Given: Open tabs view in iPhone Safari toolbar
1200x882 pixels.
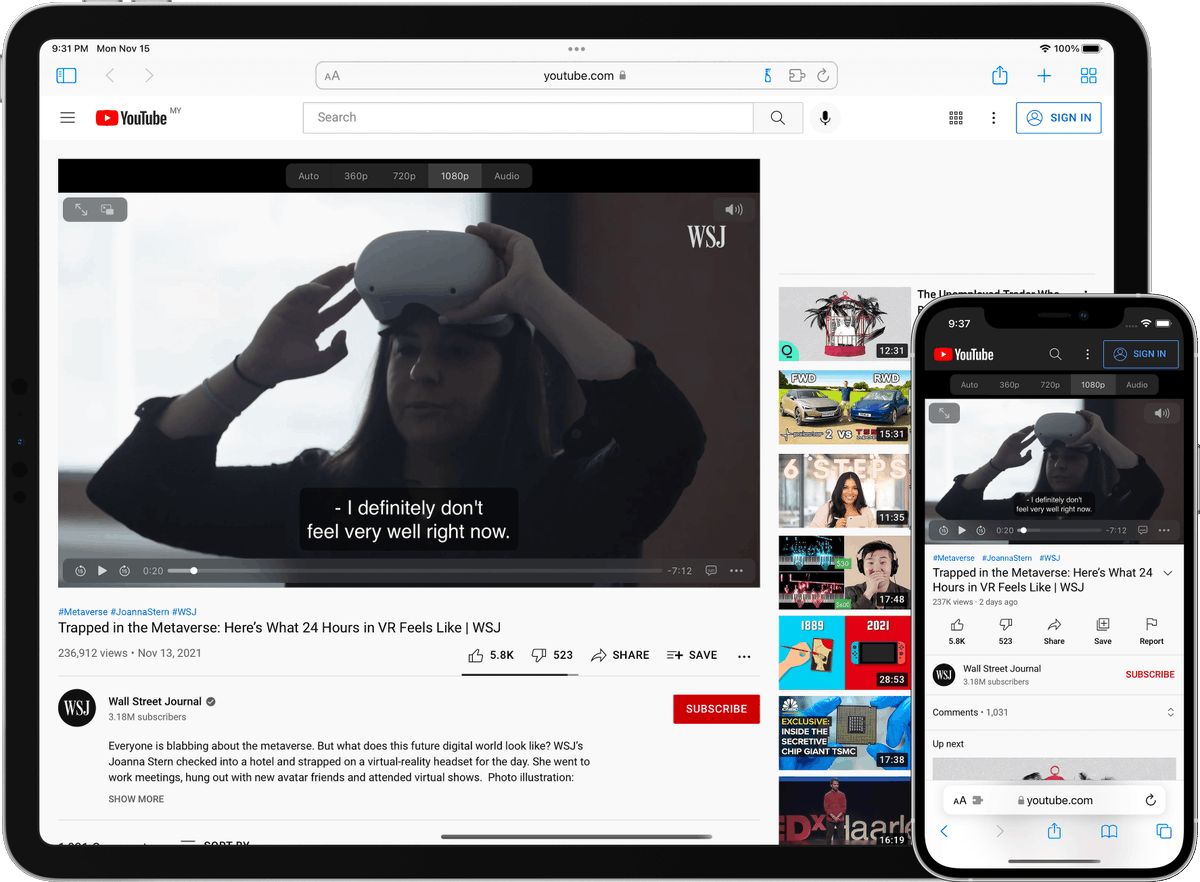Looking at the screenshot, I should (1164, 831).
